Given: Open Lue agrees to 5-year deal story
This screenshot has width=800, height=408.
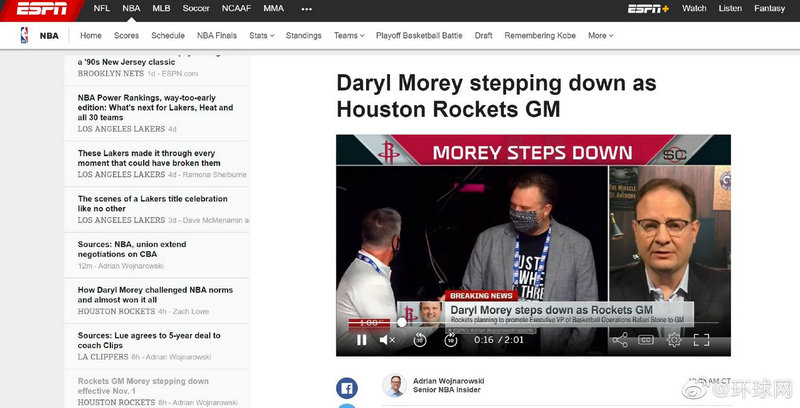Looking at the screenshot, I should 149,340.
